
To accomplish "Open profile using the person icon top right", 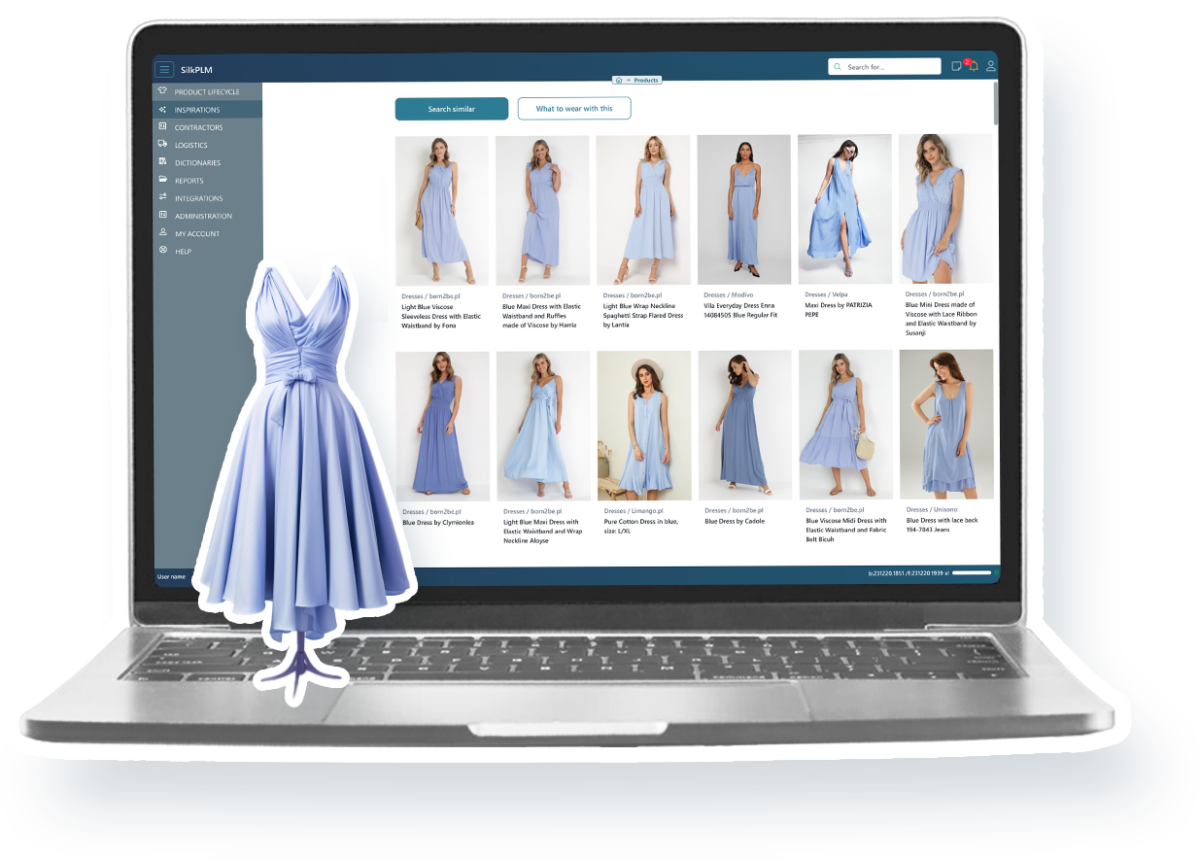I will tap(990, 66).
